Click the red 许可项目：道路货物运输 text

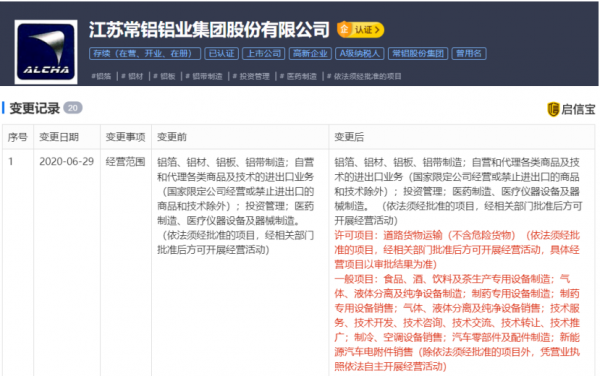388,235
